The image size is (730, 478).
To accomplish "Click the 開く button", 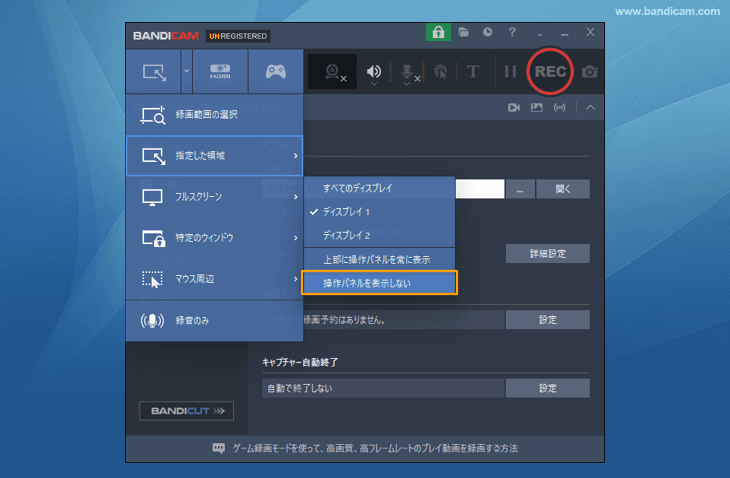I will [x=563, y=189].
